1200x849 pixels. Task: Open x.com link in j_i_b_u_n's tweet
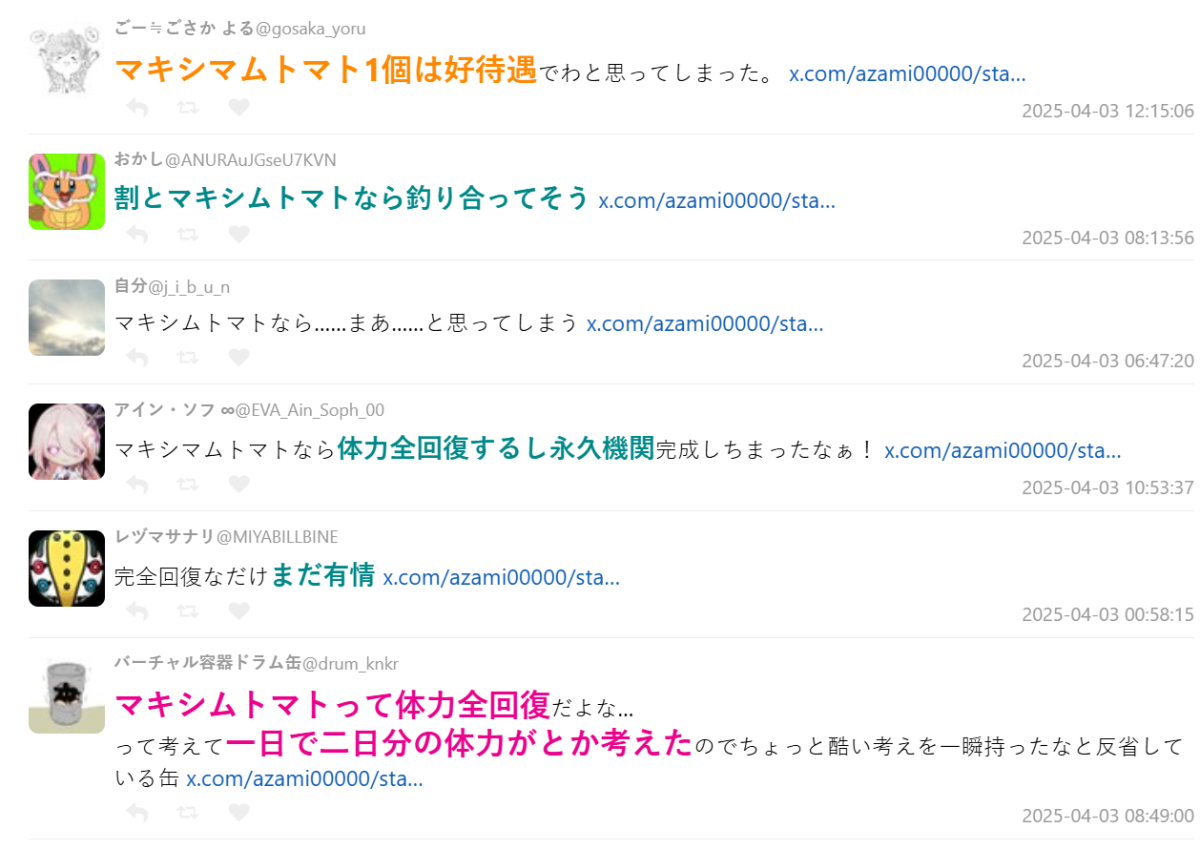point(704,324)
